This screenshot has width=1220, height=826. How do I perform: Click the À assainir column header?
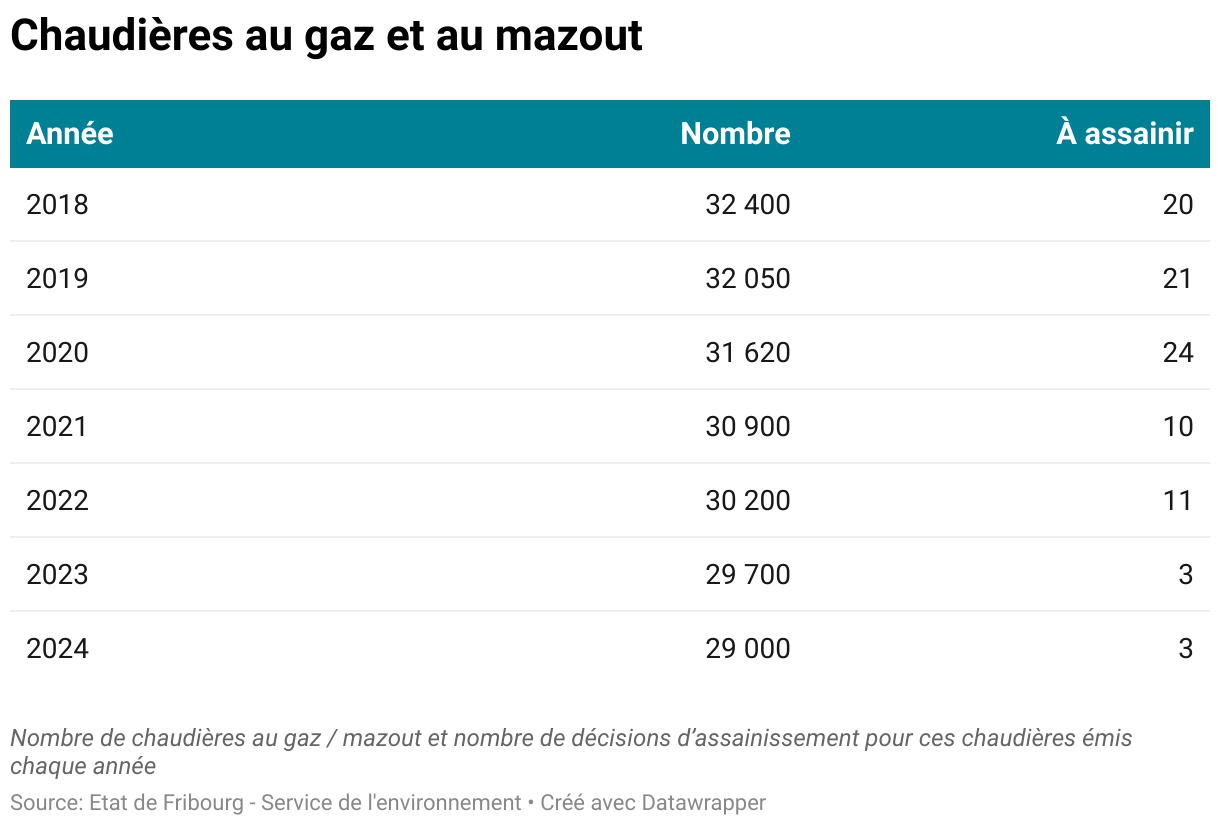1125,134
